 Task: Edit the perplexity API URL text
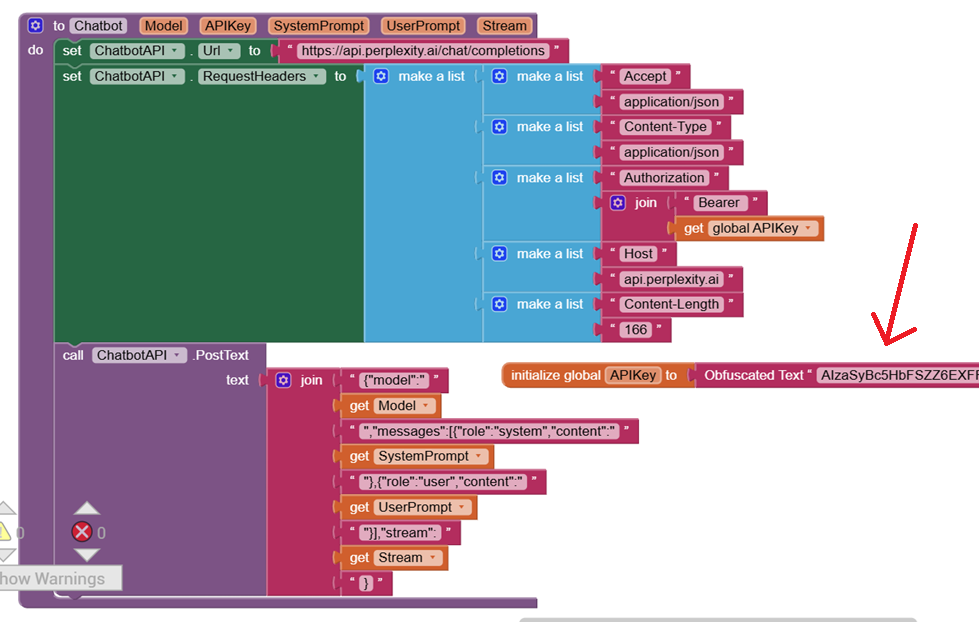coord(423,51)
